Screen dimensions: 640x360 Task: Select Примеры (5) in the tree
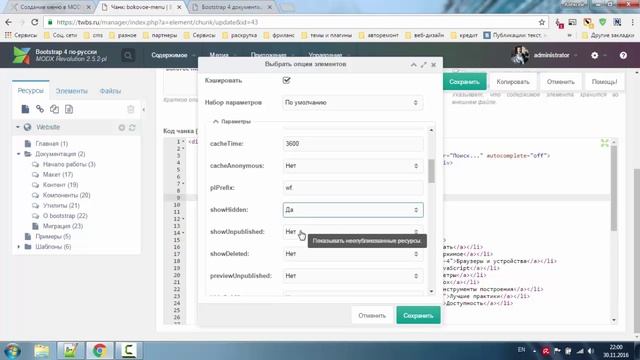point(53,236)
